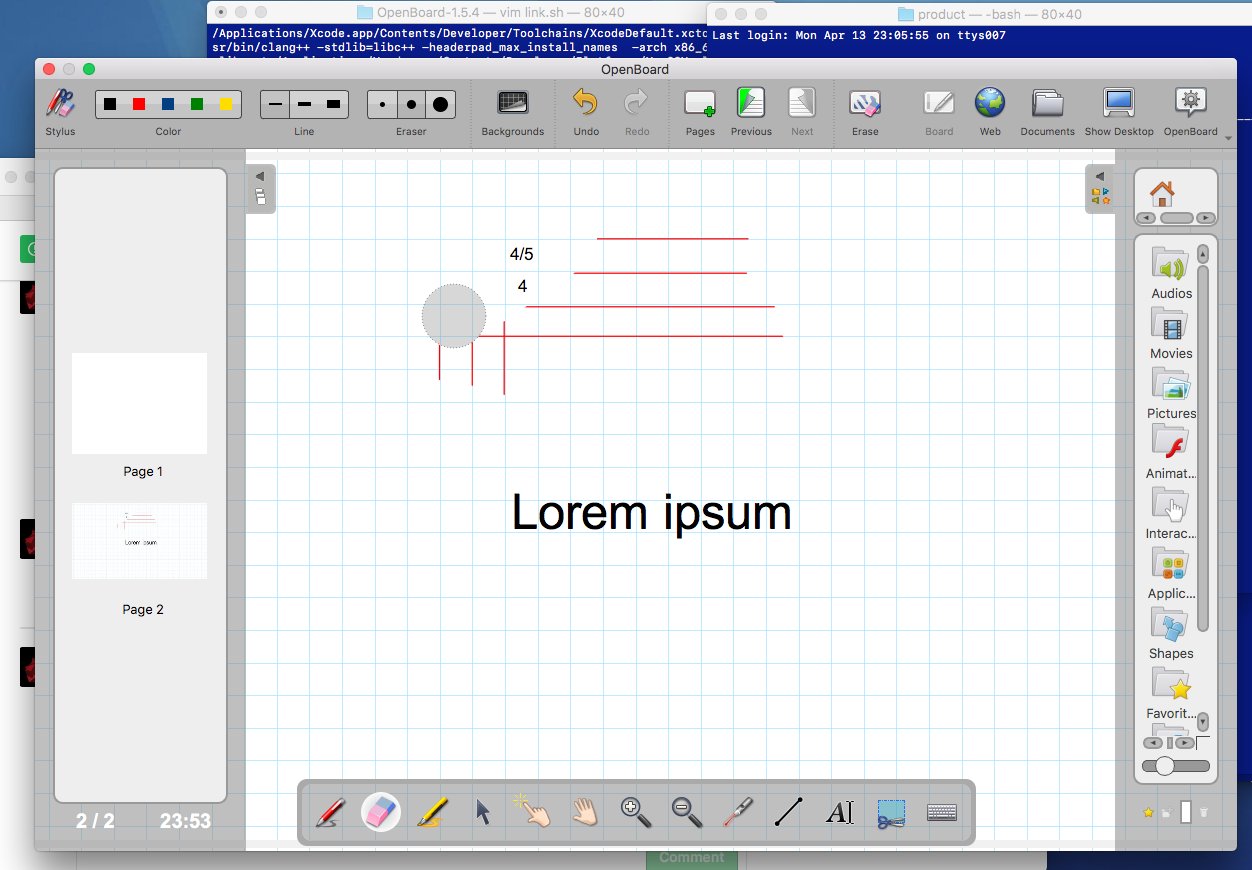Pick the yellow pen color
Image resolution: width=1252 pixels, height=870 pixels.
[x=226, y=104]
